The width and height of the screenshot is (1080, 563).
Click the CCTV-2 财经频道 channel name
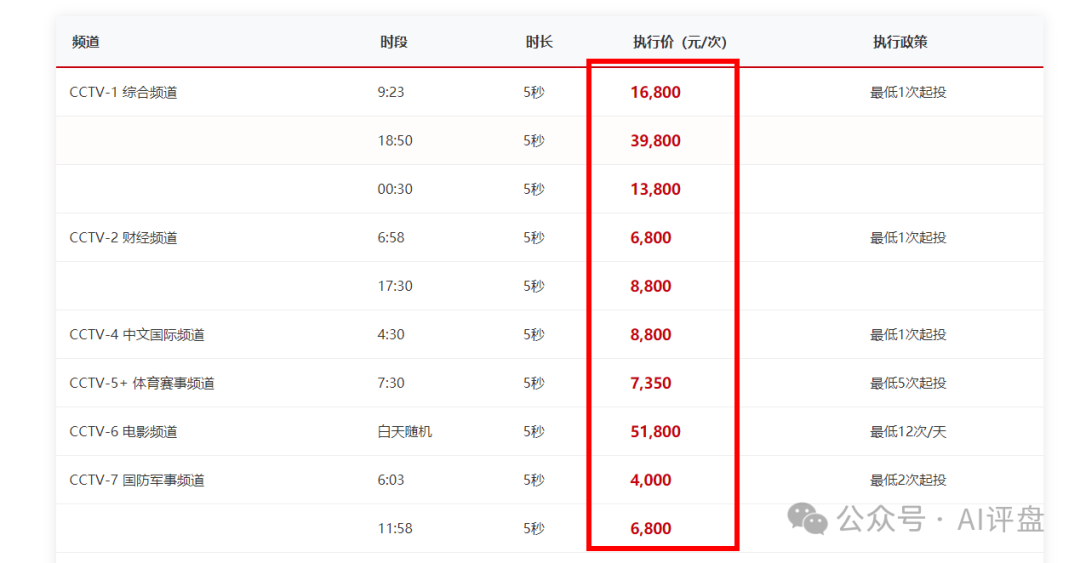click(123, 238)
